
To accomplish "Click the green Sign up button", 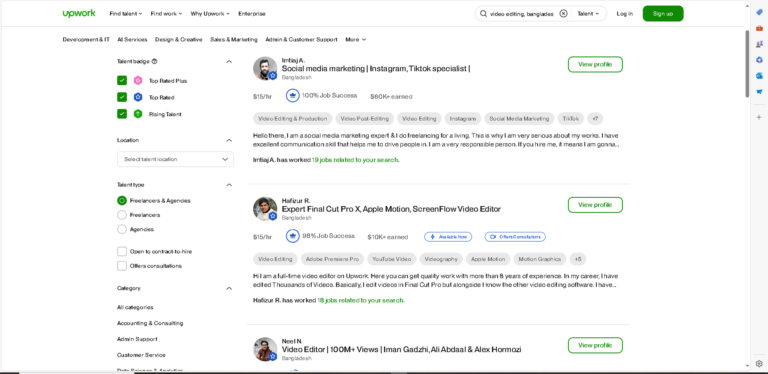I will 663,14.
